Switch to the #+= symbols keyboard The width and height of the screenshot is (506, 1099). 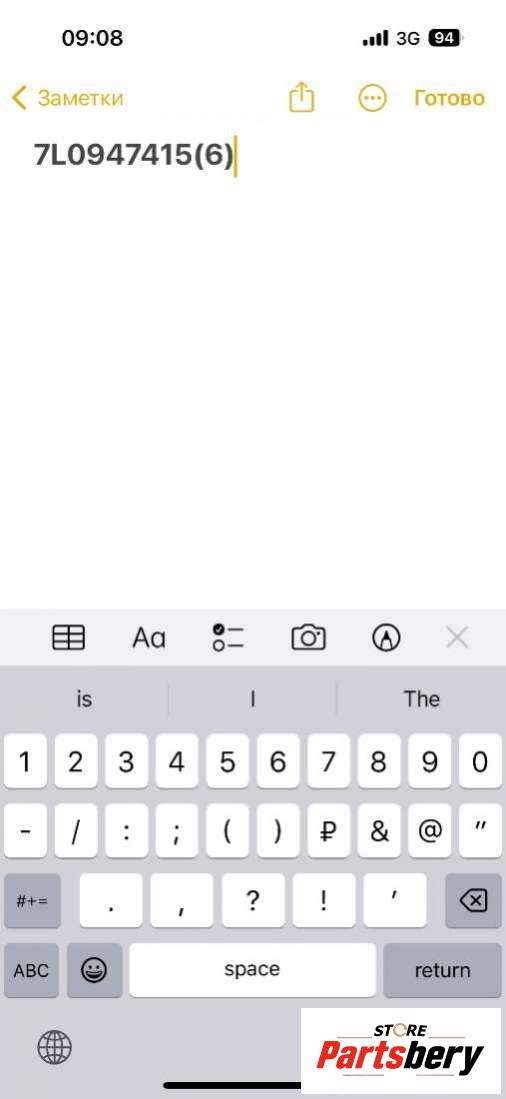coord(32,901)
